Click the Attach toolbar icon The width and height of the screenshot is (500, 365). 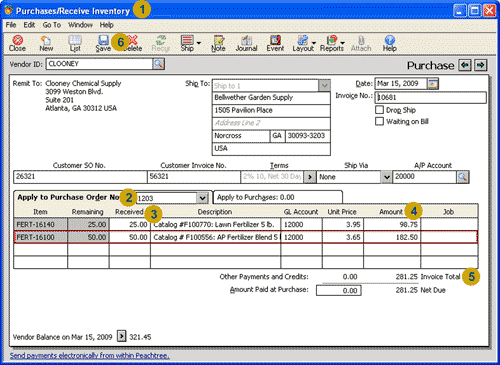tap(361, 43)
